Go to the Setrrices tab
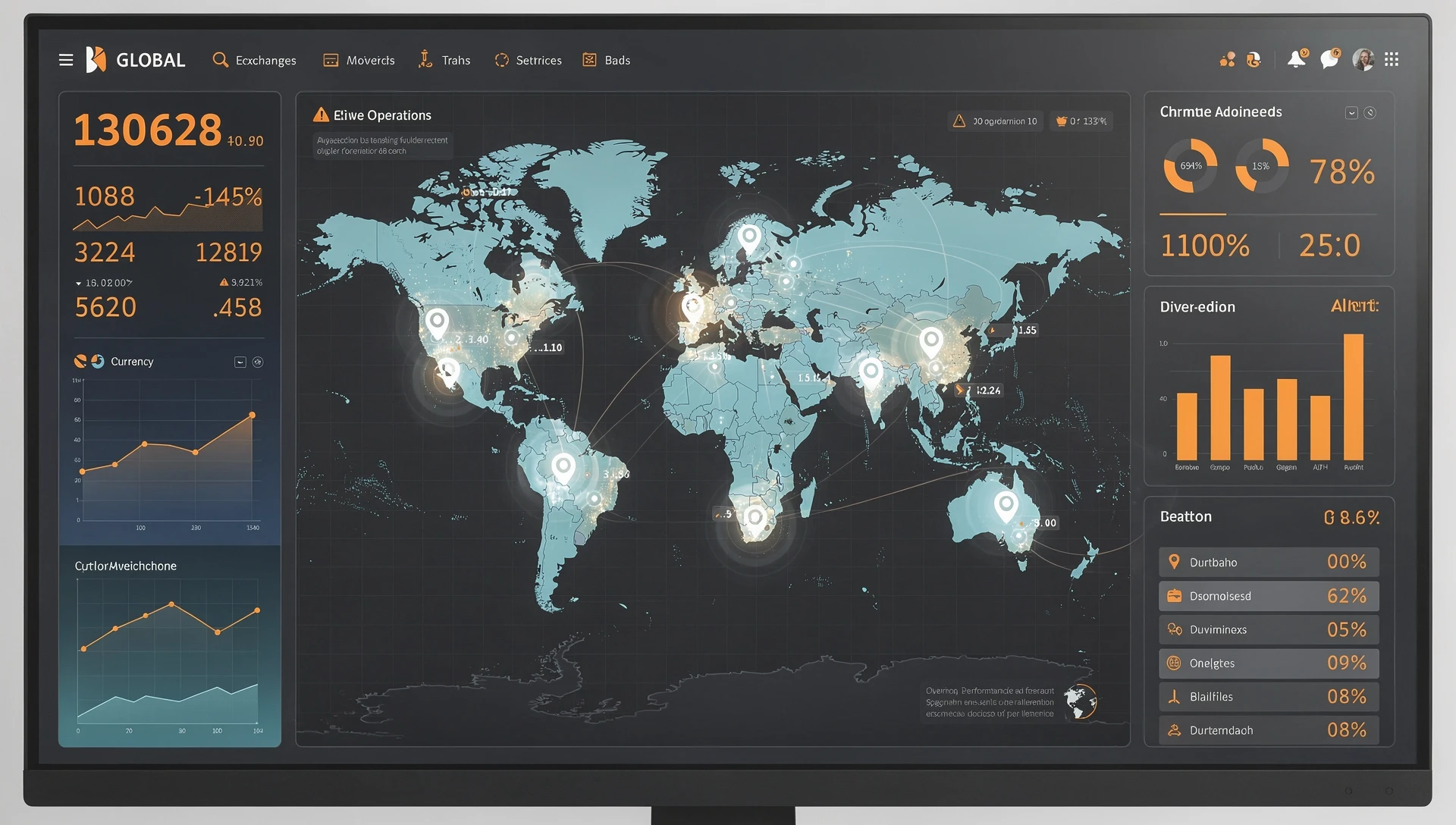 (528, 60)
